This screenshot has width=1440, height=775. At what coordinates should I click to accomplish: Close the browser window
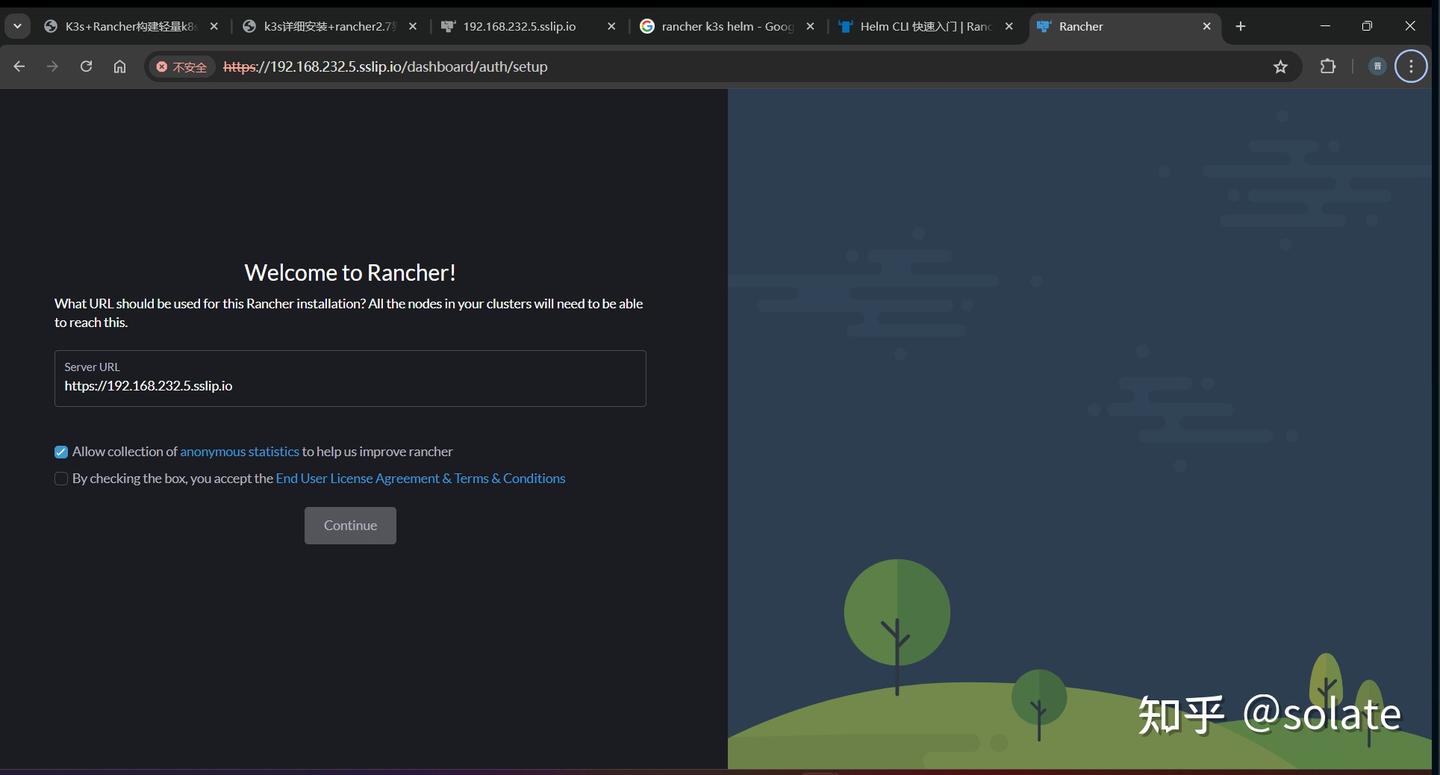(1410, 26)
